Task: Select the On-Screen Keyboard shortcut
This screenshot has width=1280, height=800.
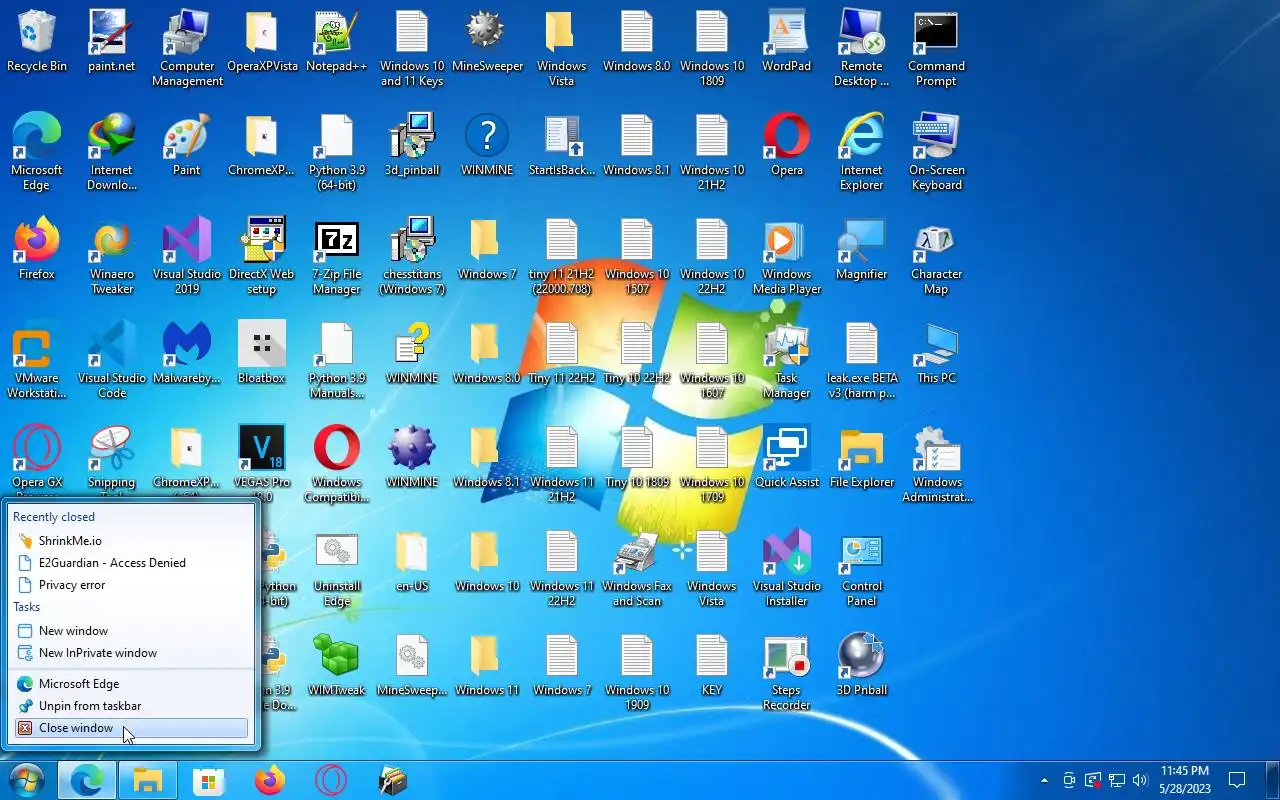Action: click(x=937, y=153)
